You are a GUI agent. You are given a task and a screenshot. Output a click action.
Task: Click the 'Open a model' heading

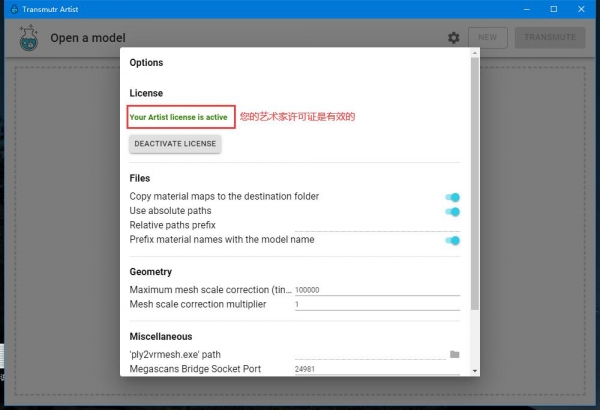[x=88, y=38]
